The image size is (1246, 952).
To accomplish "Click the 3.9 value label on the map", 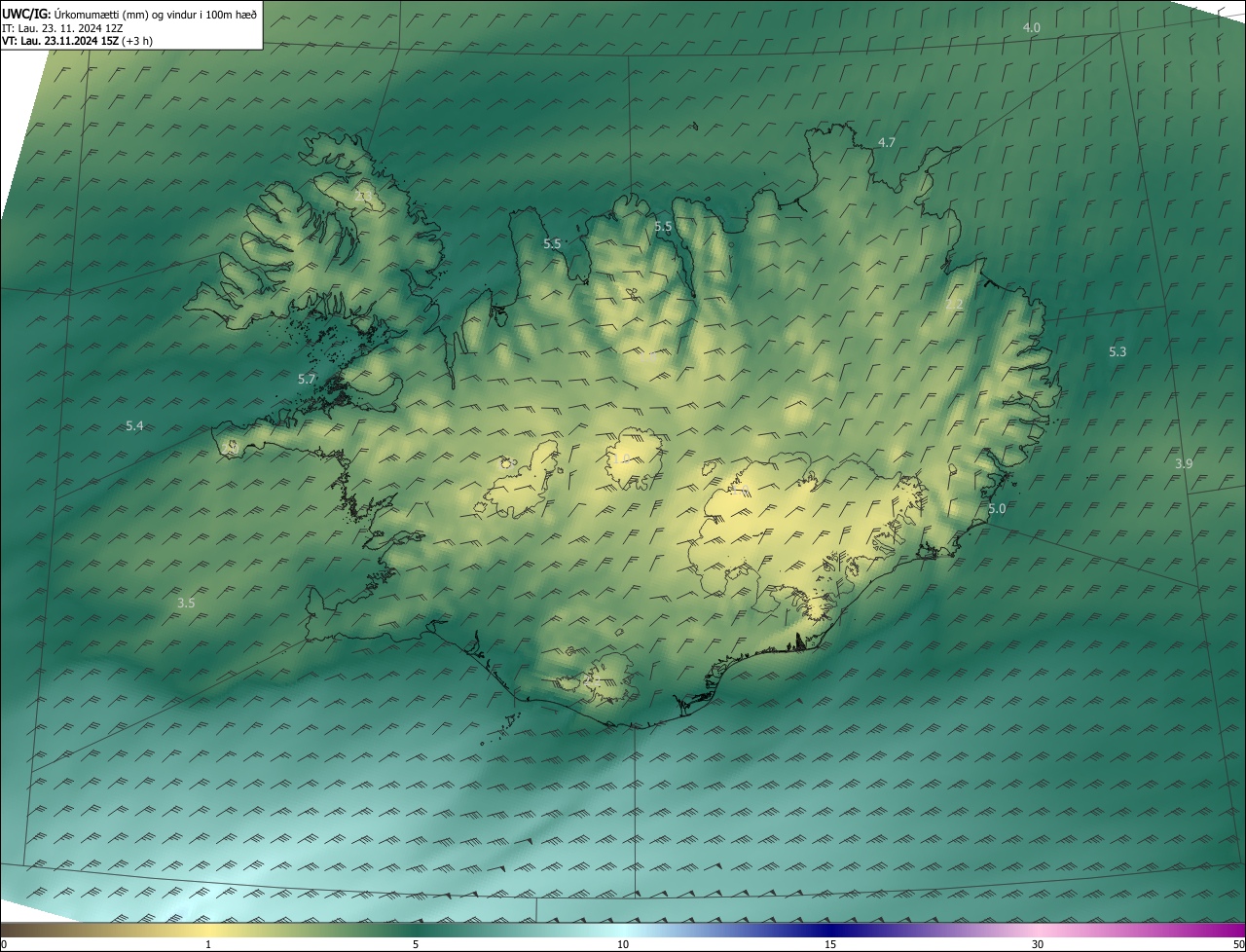I will pyautogui.click(x=1184, y=463).
